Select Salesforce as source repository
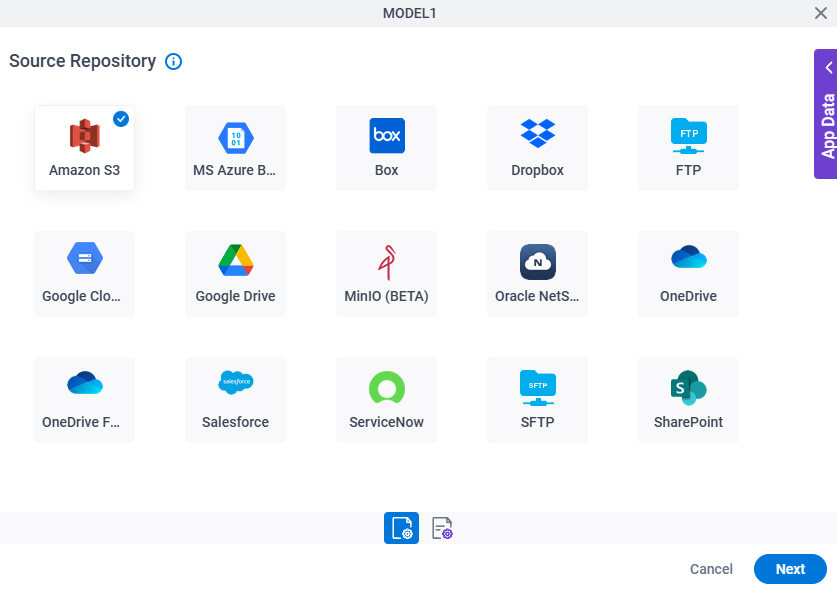837x590 pixels. pyautogui.click(x=235, y=400)
